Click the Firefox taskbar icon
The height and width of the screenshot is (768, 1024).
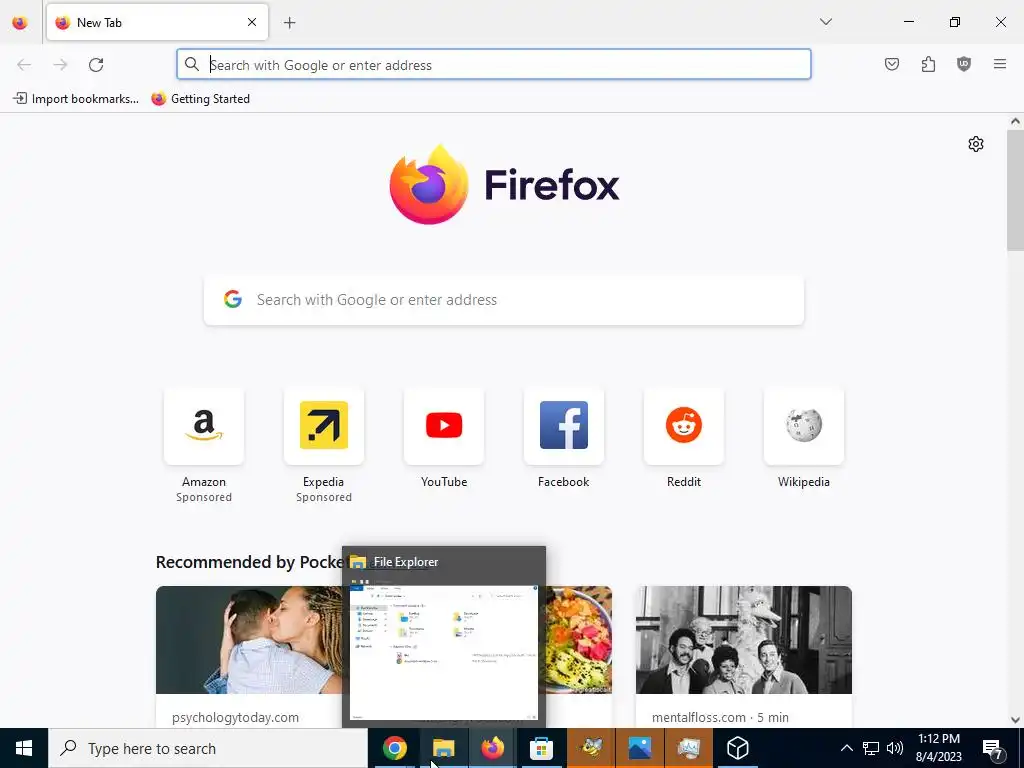492,748
